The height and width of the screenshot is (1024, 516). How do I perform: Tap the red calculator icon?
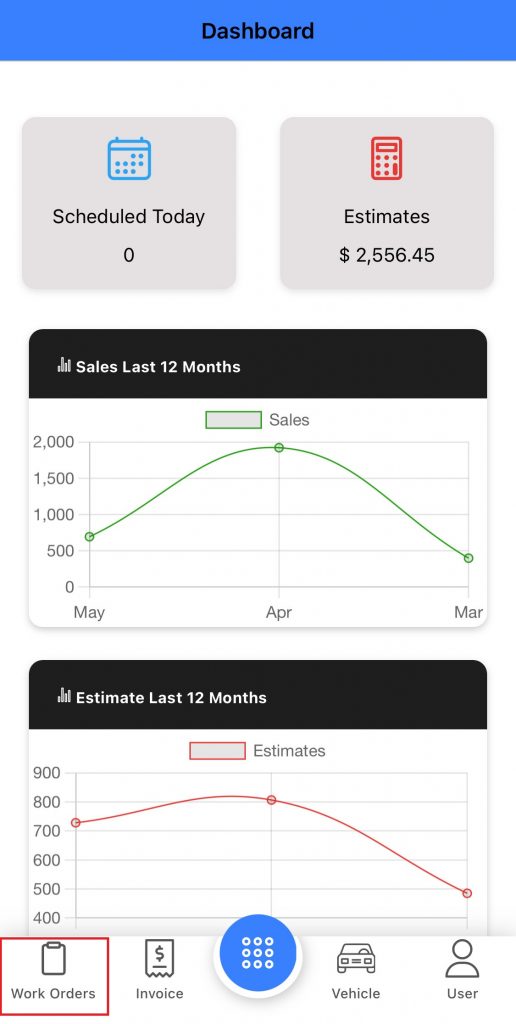387,159
